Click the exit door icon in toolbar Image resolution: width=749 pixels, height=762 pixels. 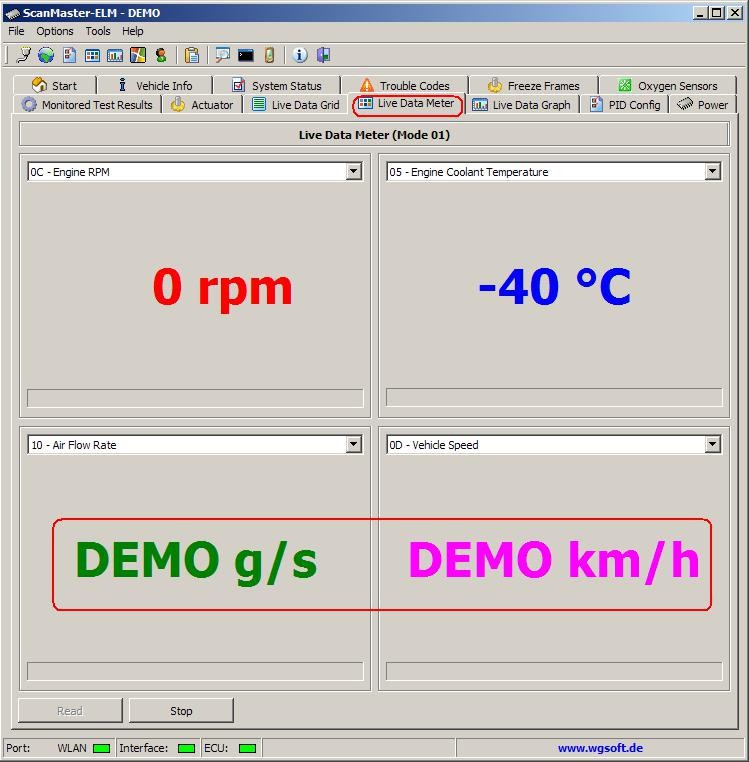click(x=323, y=55)
